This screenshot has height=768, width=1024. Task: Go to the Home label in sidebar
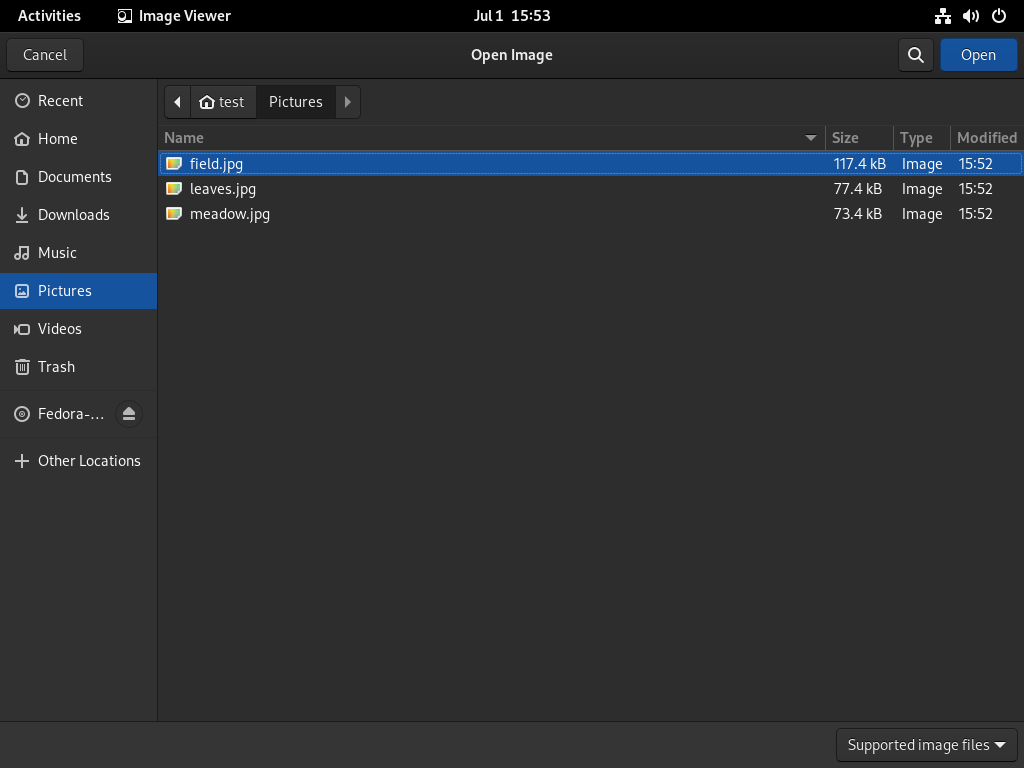coord(57,138)
